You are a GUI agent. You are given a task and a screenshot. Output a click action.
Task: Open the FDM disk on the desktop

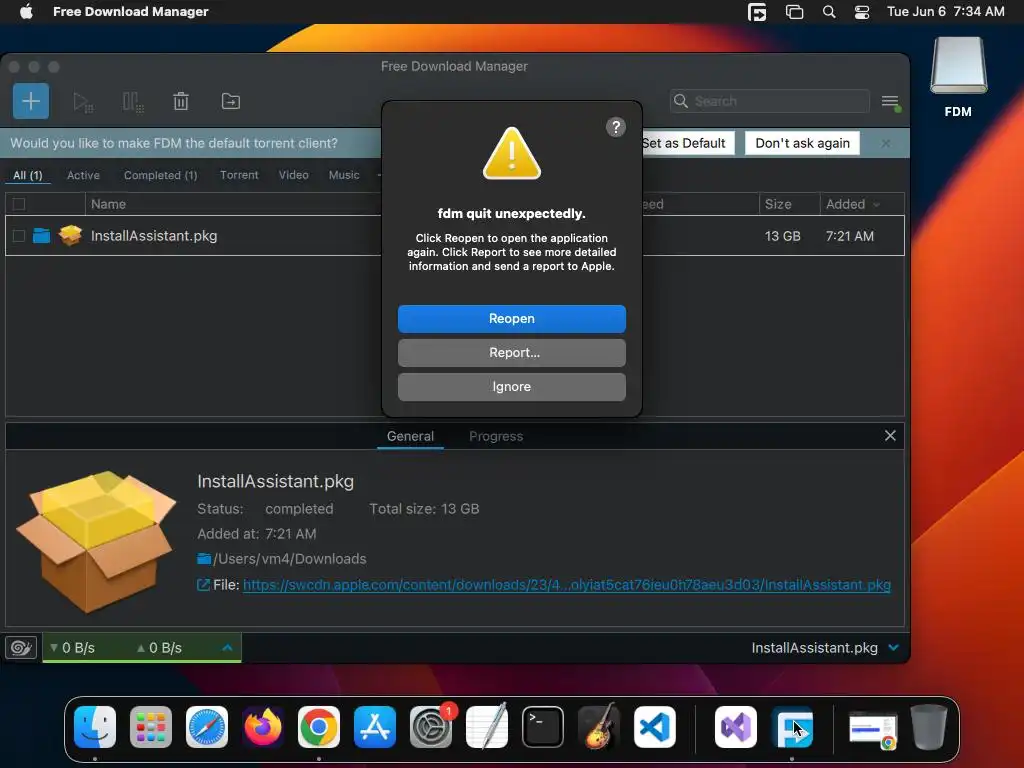click(958, 76)
